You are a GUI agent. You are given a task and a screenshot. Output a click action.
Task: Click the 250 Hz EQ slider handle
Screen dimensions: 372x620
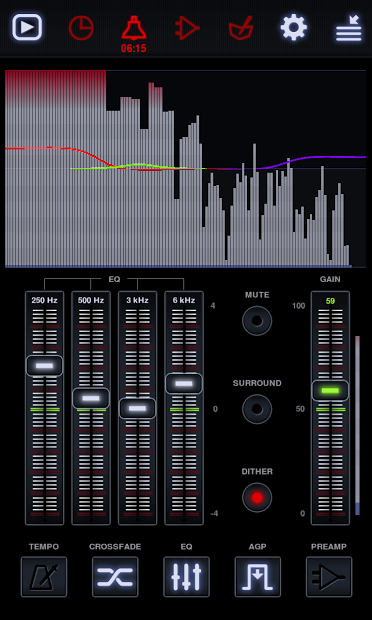coord(44,365)
